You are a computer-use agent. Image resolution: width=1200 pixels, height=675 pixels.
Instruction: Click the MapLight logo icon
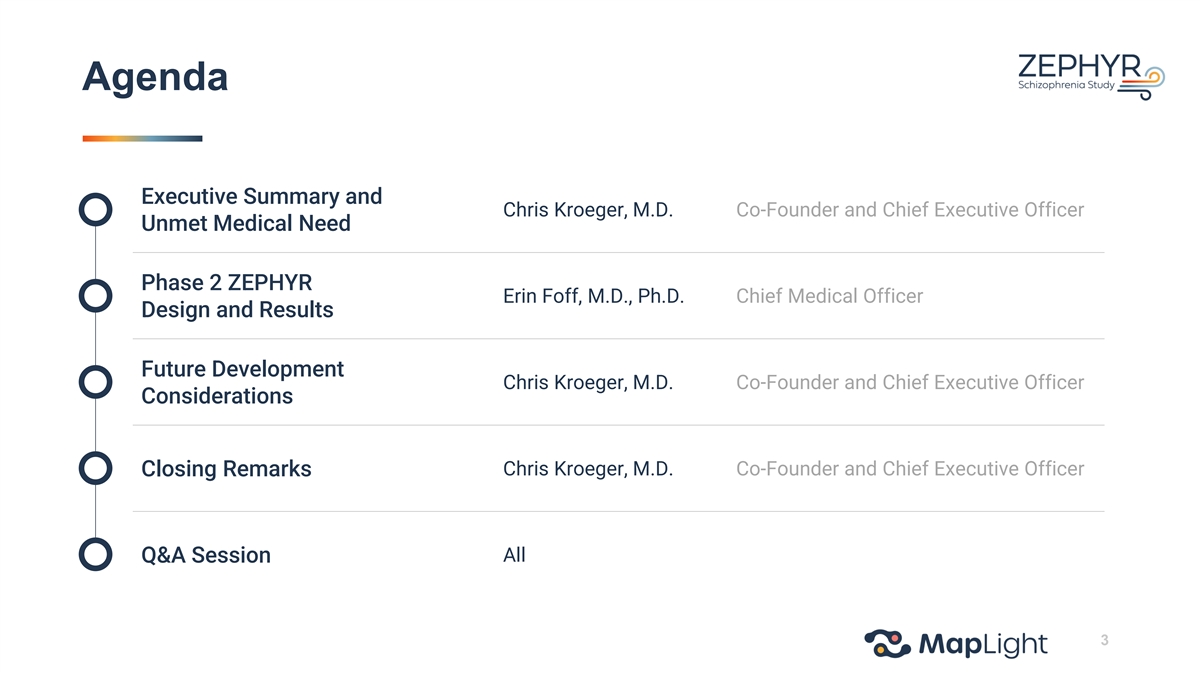pos(888,643)
